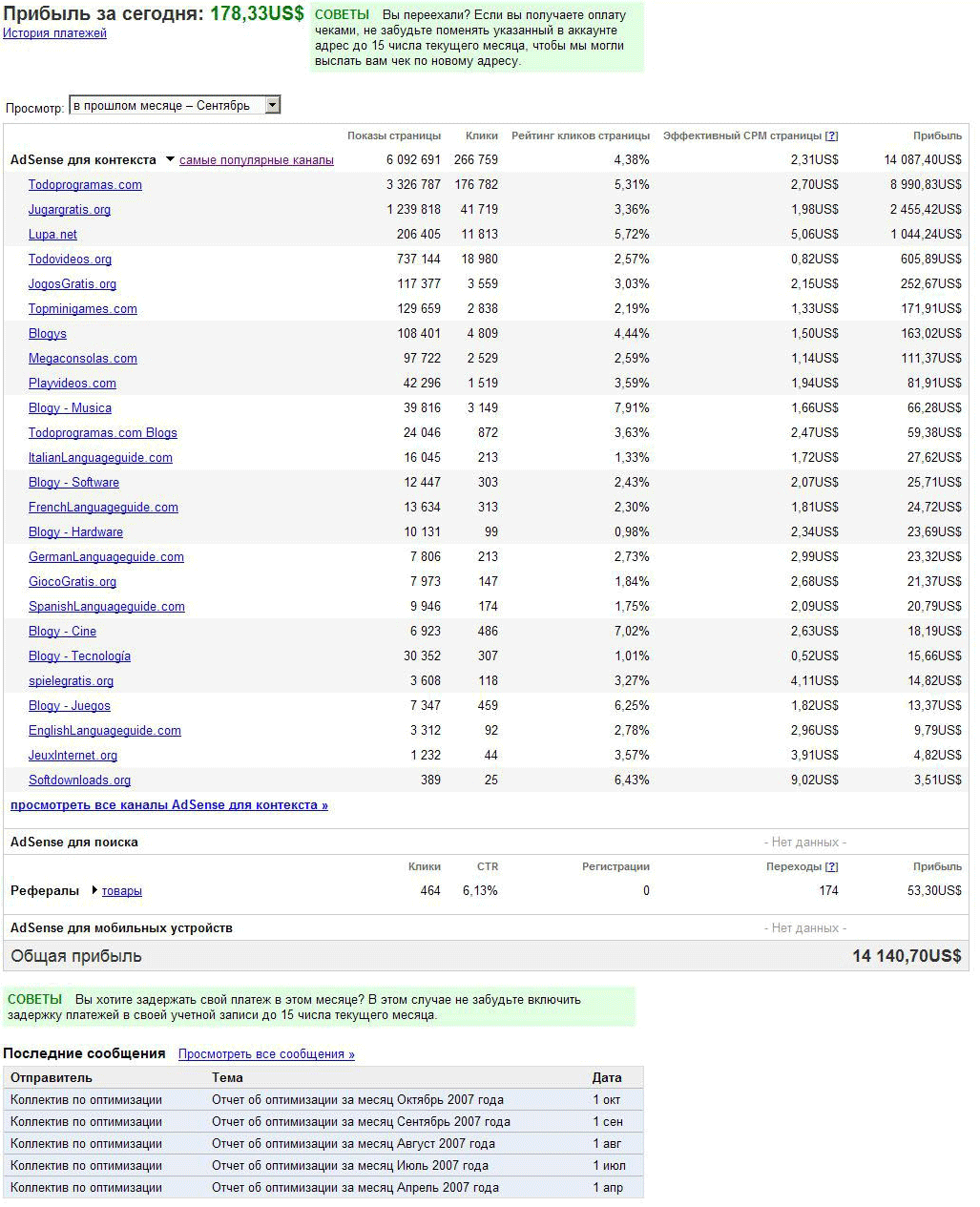
Task: Click the Дата column header
Action: point(607,1078)
